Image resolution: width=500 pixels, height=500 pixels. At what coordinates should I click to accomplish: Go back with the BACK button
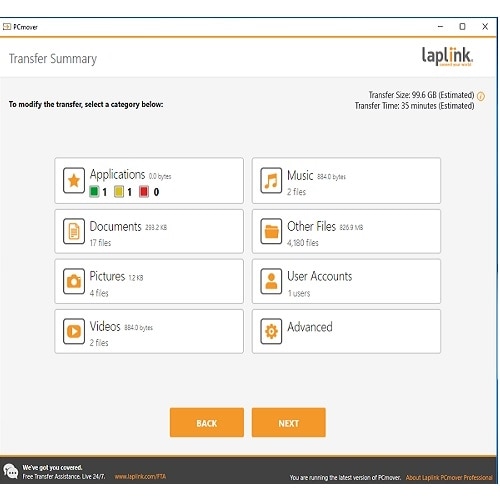pos(207,422)
